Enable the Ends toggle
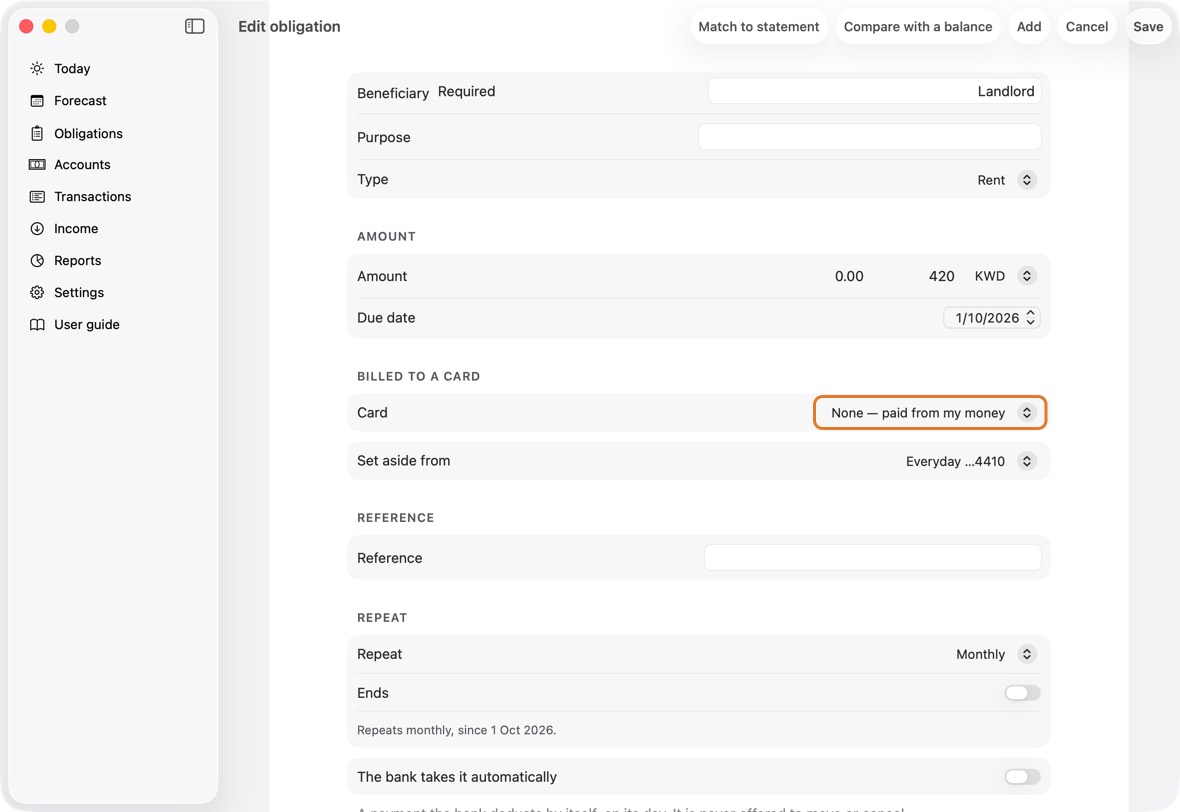This screenshot has height=812, width=1180. [1022, 692]
